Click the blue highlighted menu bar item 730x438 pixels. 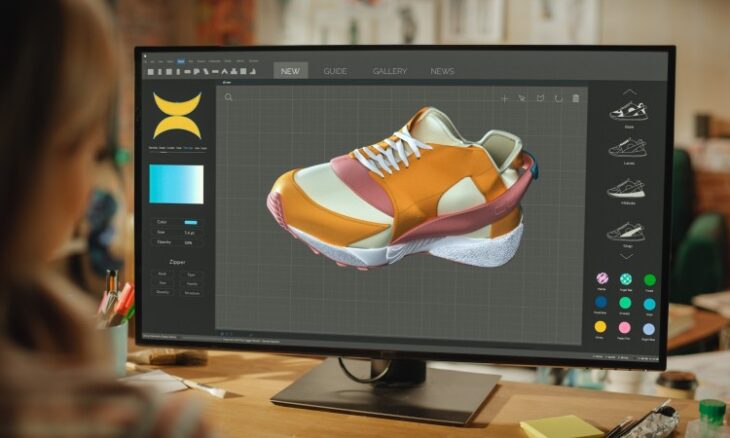pos(181,61)
